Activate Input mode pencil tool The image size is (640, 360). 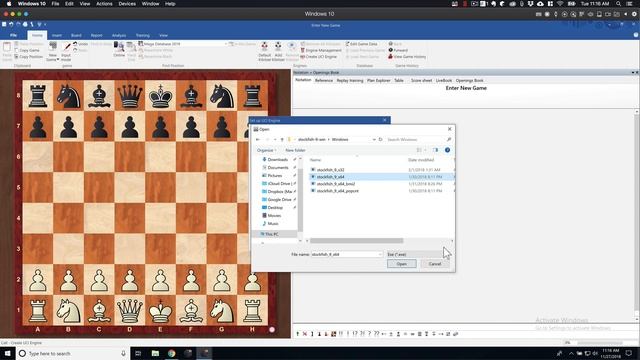(66, 51)
